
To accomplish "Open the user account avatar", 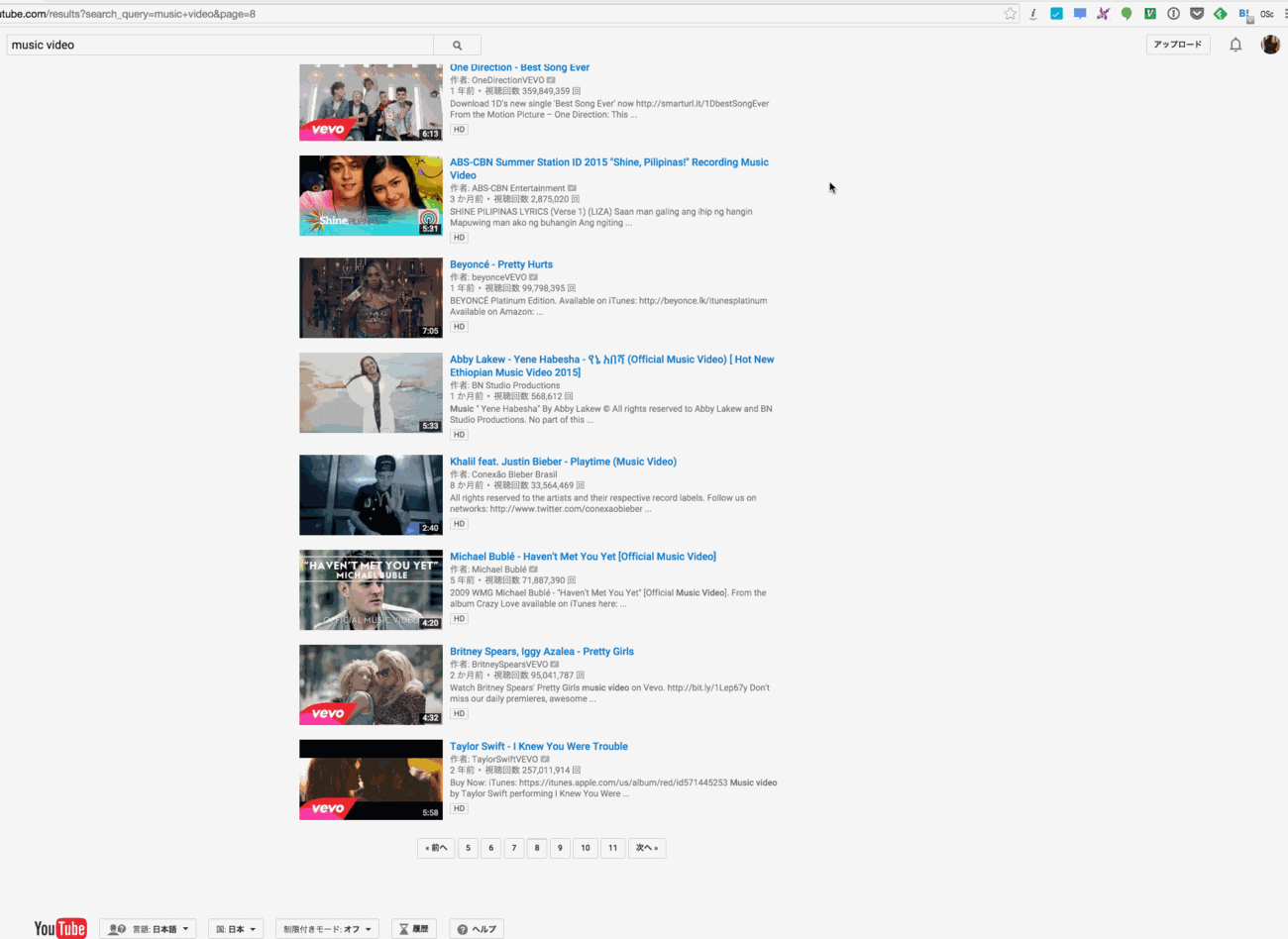I will [1270, 45].
